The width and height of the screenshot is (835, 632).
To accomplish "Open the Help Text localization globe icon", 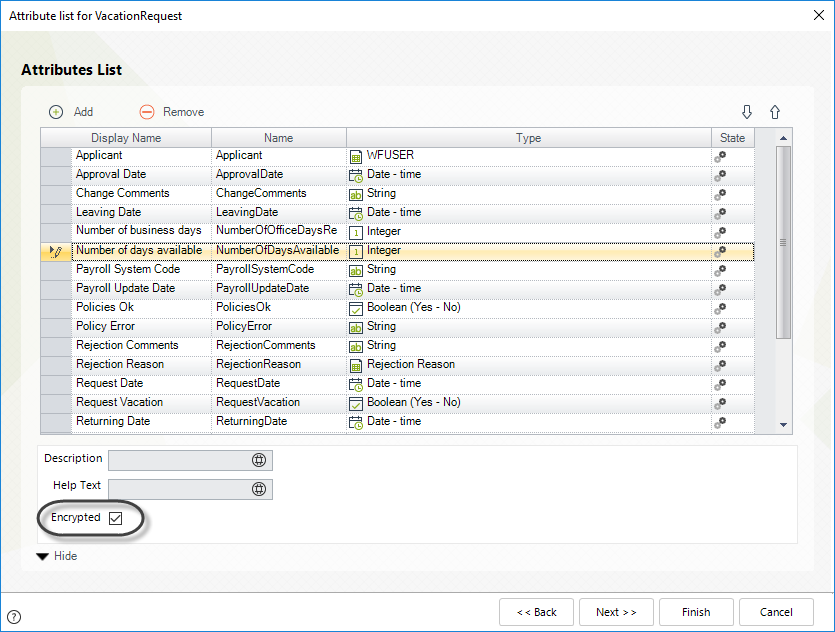I will point(259,489).
